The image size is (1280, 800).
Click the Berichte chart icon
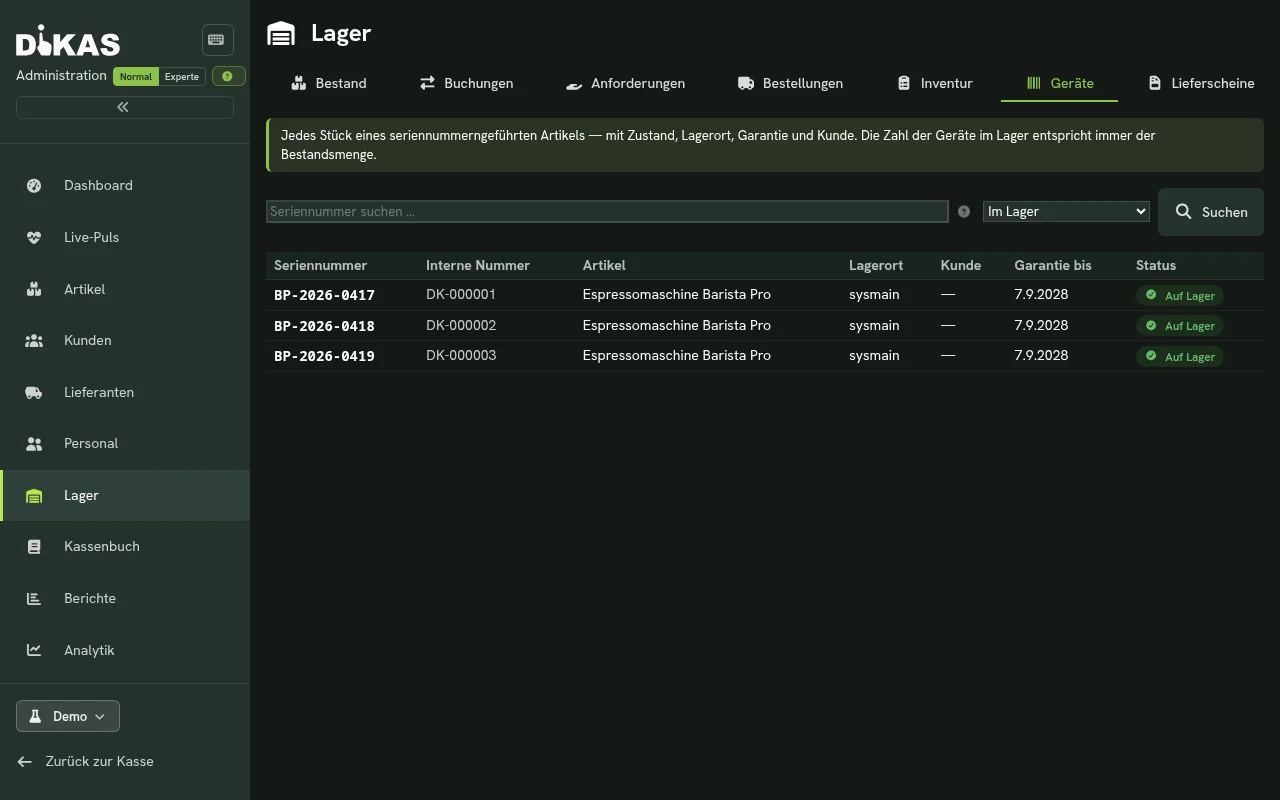(x=34, y=598)
